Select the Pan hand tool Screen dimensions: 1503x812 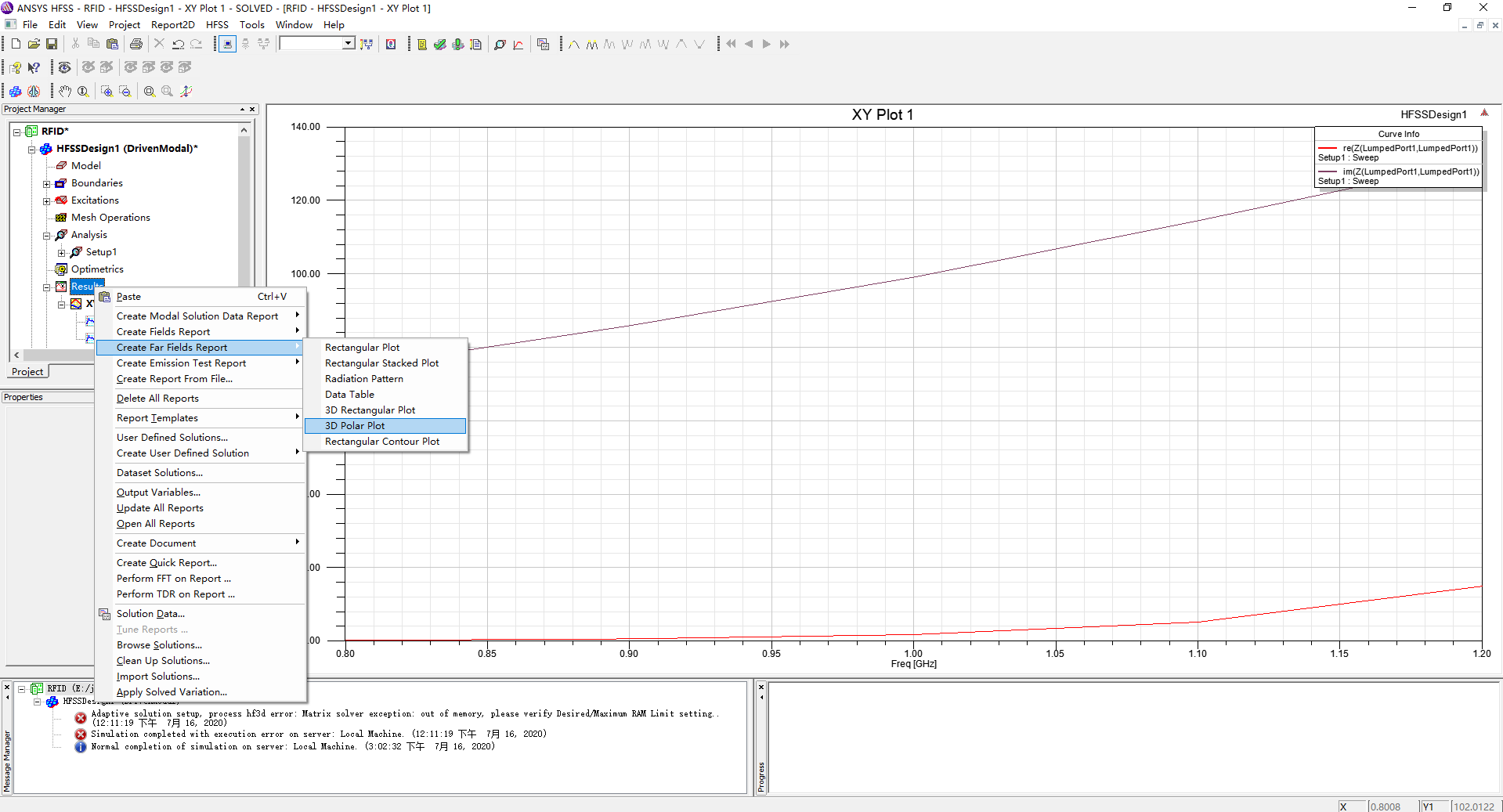click(x=65, y=92)
